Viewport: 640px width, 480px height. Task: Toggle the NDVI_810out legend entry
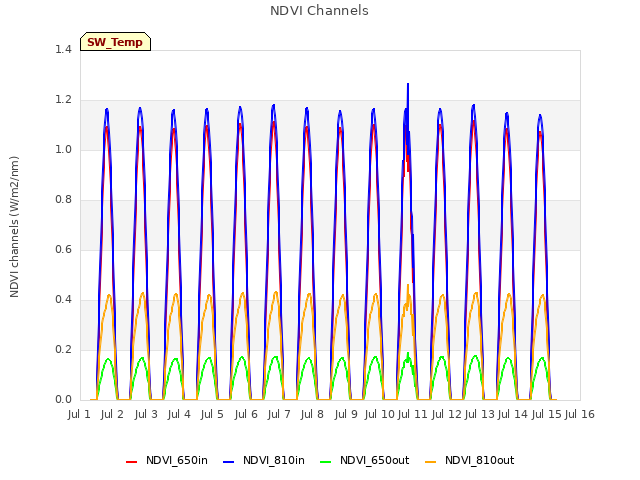(469, 460)
